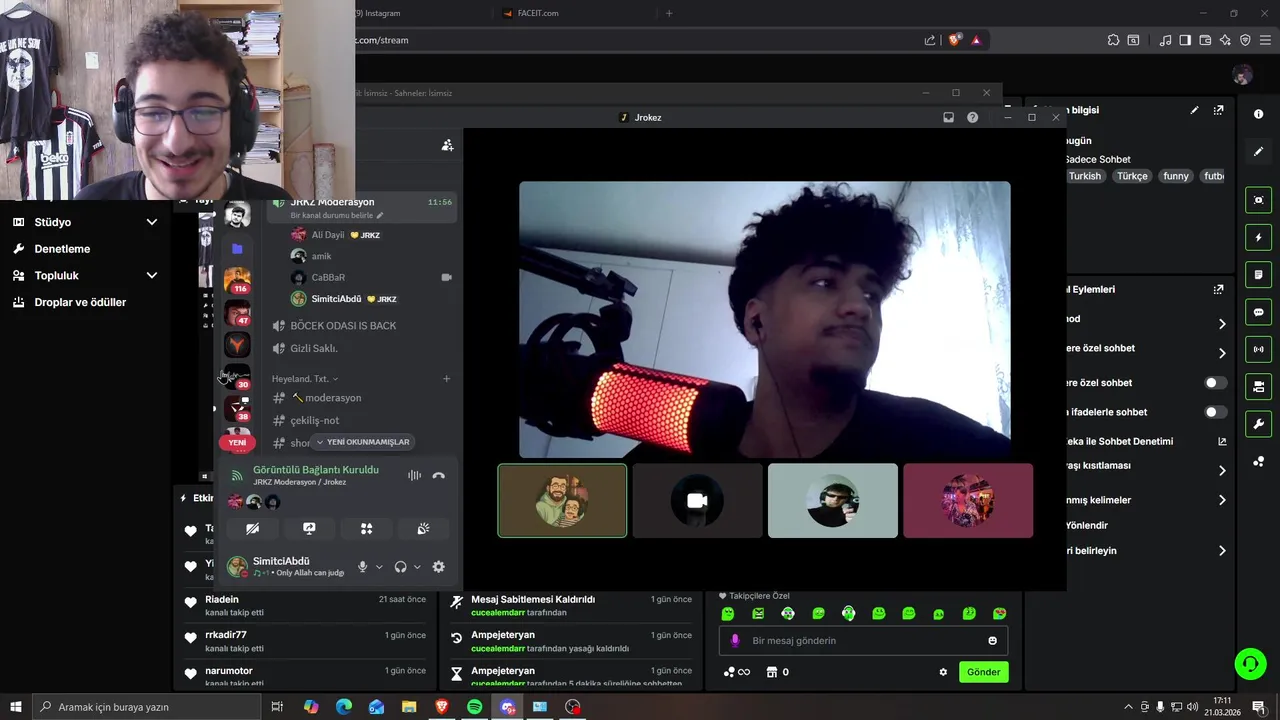Start an activity in Discord voice panel
The height and width of the screenshot is (720, 1280).
tap(366, 529)
